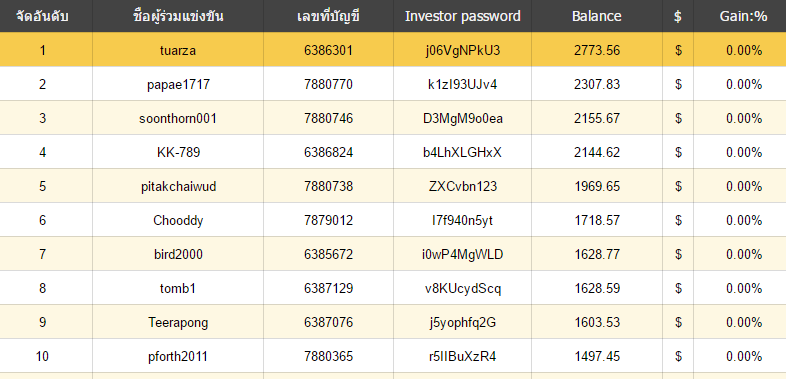Click contestant name Chooddy
The height and width of the screenshot is (379, 786).
point(178,221)
